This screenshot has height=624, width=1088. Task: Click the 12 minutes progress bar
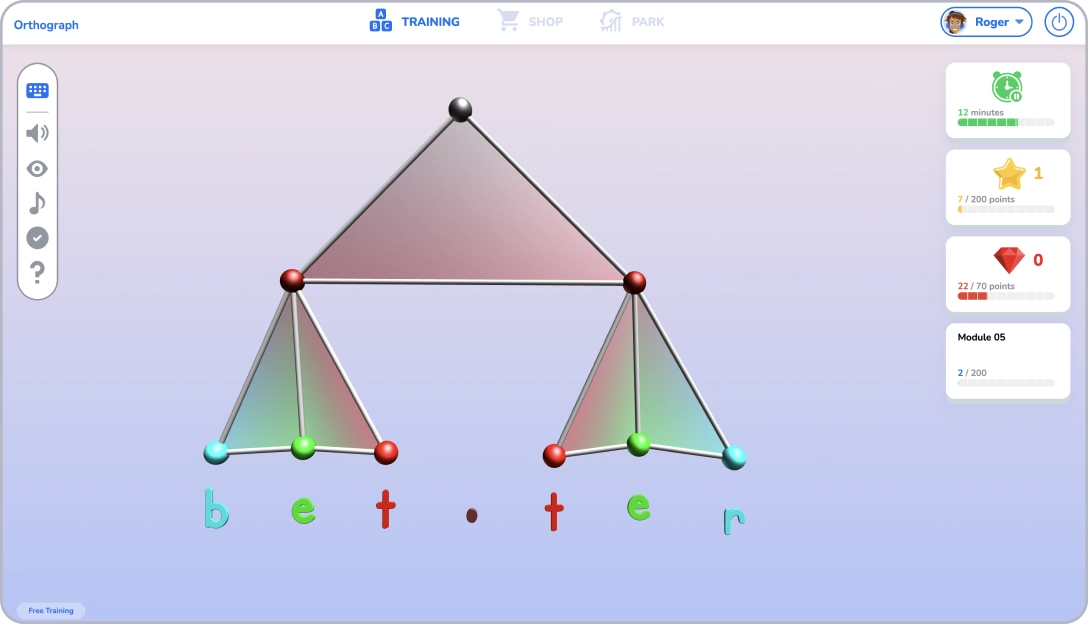tap(1007, 124)
